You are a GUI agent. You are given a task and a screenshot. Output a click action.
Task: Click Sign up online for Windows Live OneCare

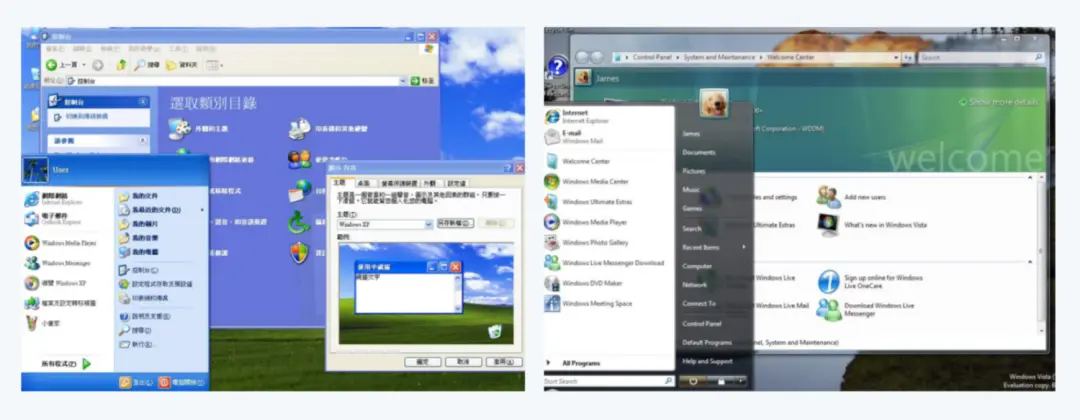[871, 282]
